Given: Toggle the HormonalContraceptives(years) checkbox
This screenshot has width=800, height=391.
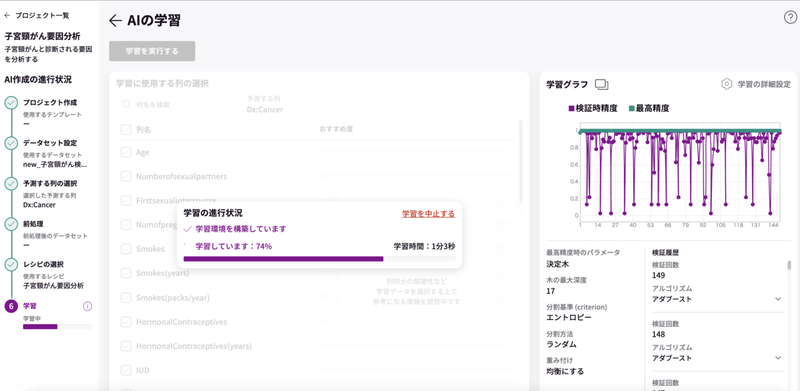Looking at the screenshot, I should 126,346.
